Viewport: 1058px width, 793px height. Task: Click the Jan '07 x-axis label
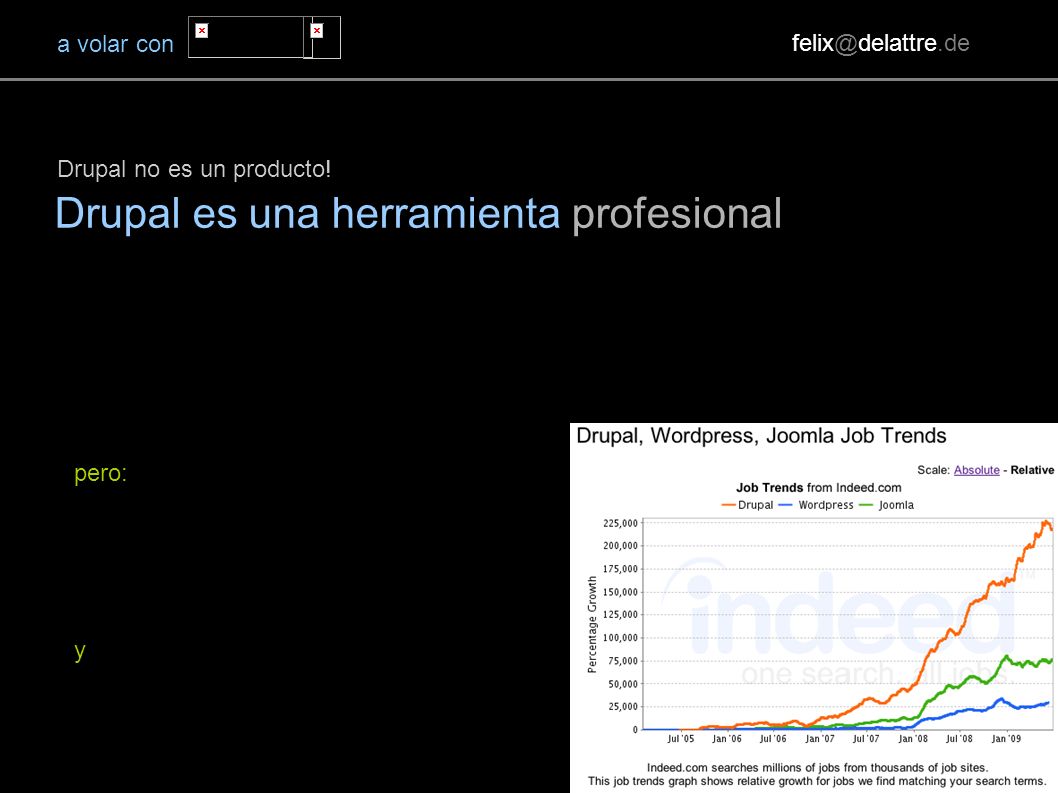coord(820,739)
